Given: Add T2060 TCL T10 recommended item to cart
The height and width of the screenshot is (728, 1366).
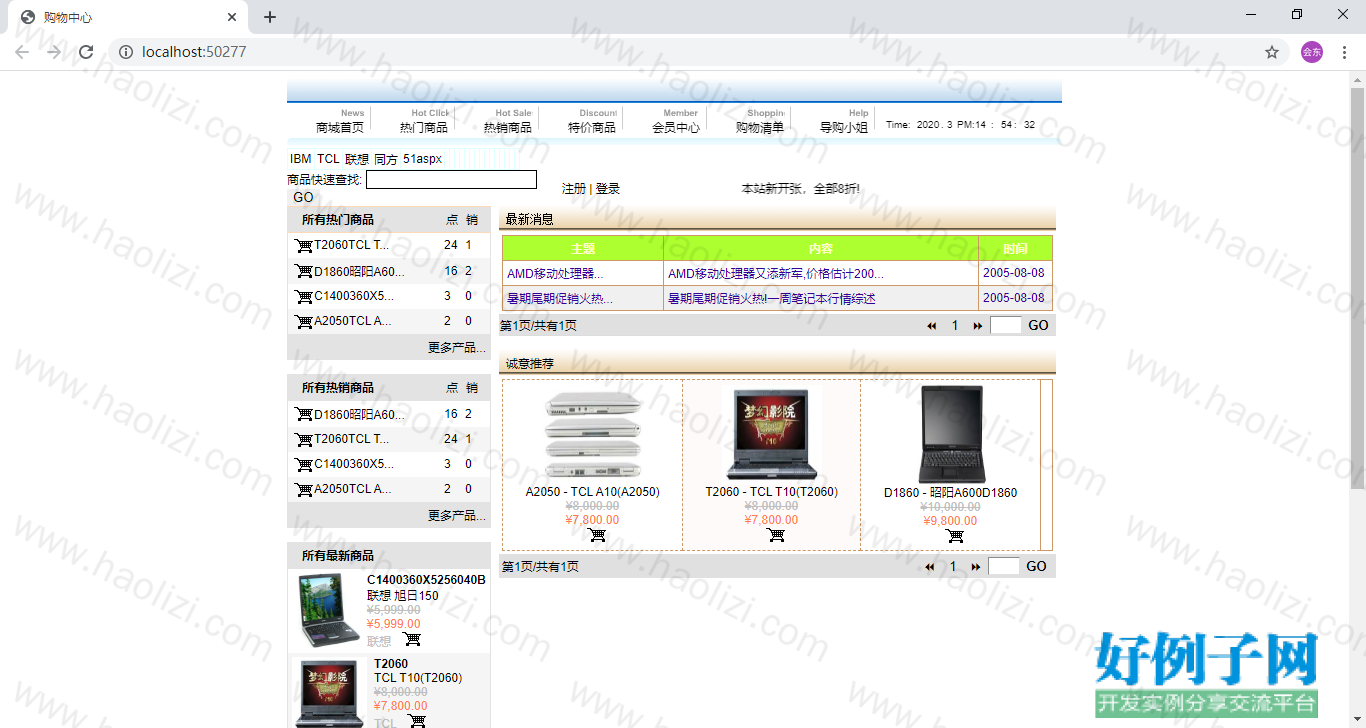Looking at the screenshot, I should tap(775, 535).
